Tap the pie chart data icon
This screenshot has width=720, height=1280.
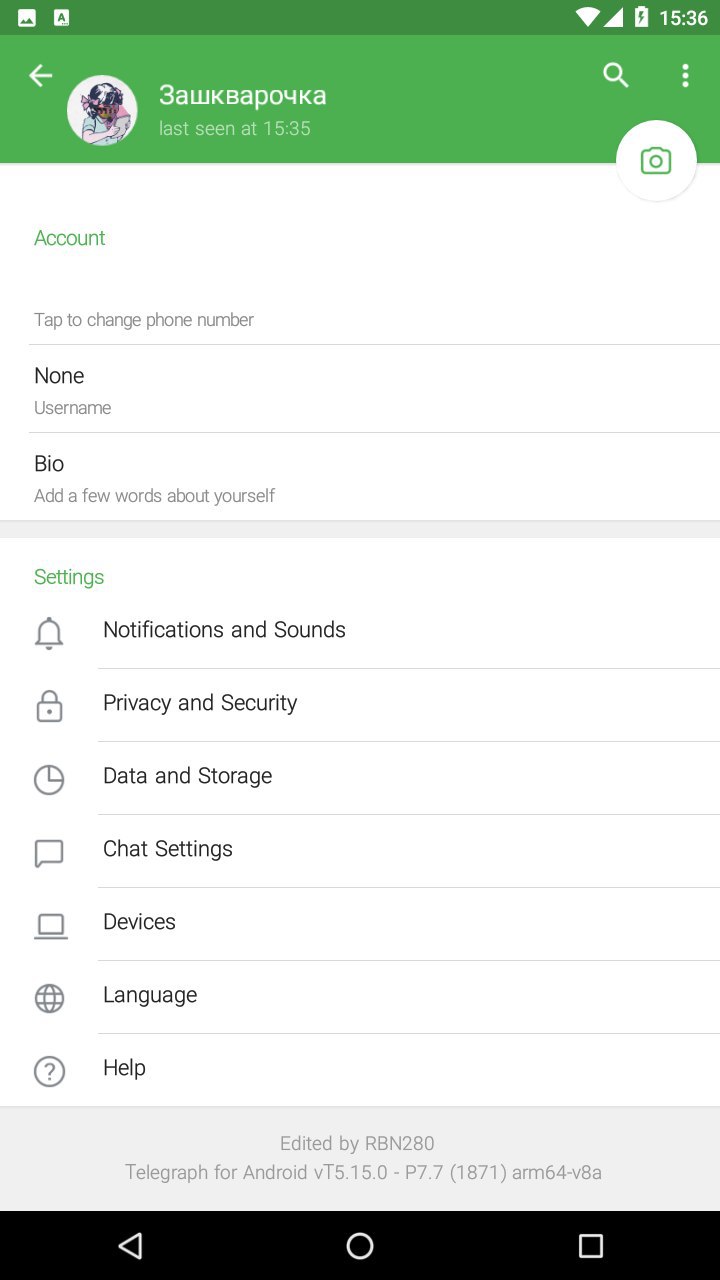click(x=49, y=779)
